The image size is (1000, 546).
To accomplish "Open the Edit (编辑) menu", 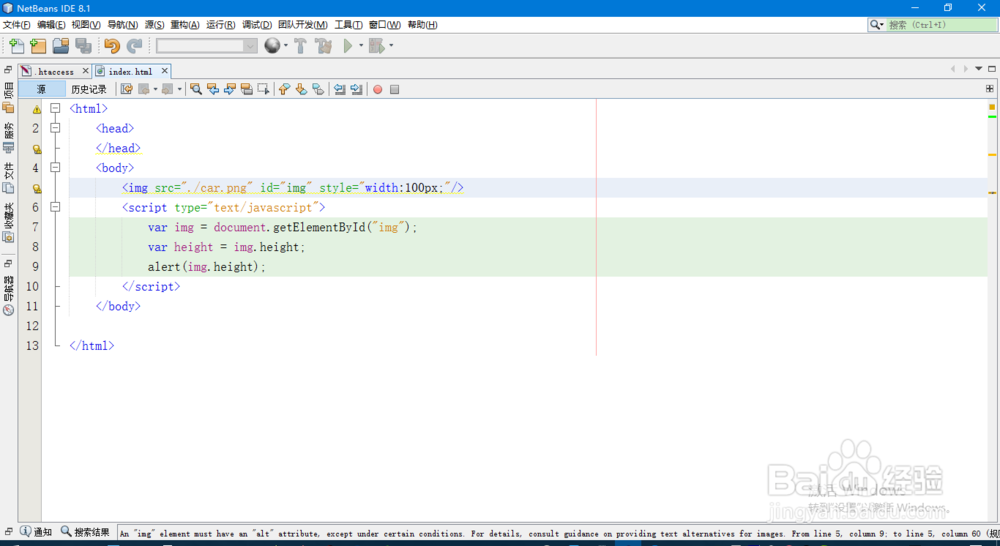I will [x=50, y=25].
